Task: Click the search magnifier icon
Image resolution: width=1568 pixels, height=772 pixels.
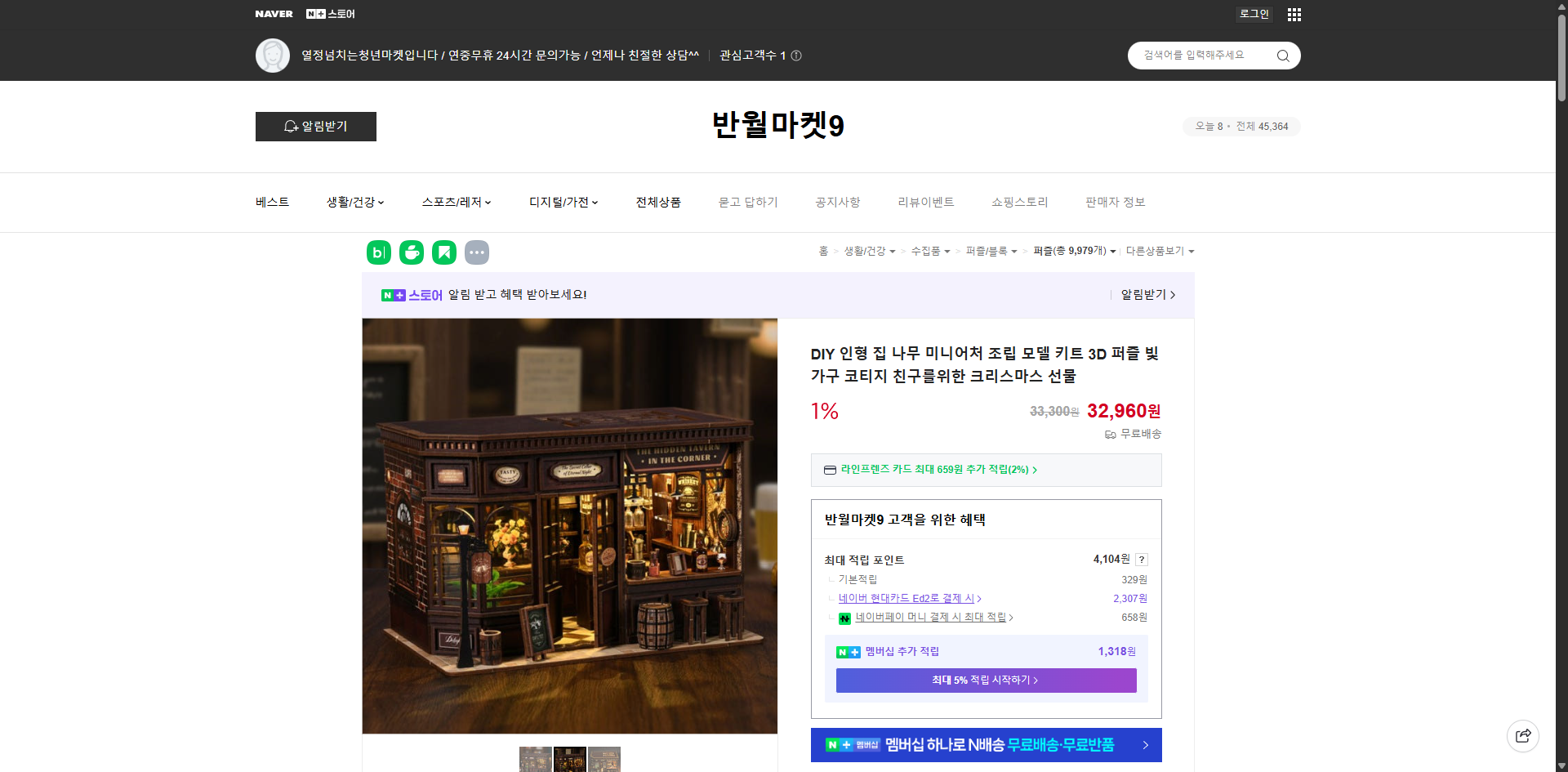Action: tap(1282, 56)
